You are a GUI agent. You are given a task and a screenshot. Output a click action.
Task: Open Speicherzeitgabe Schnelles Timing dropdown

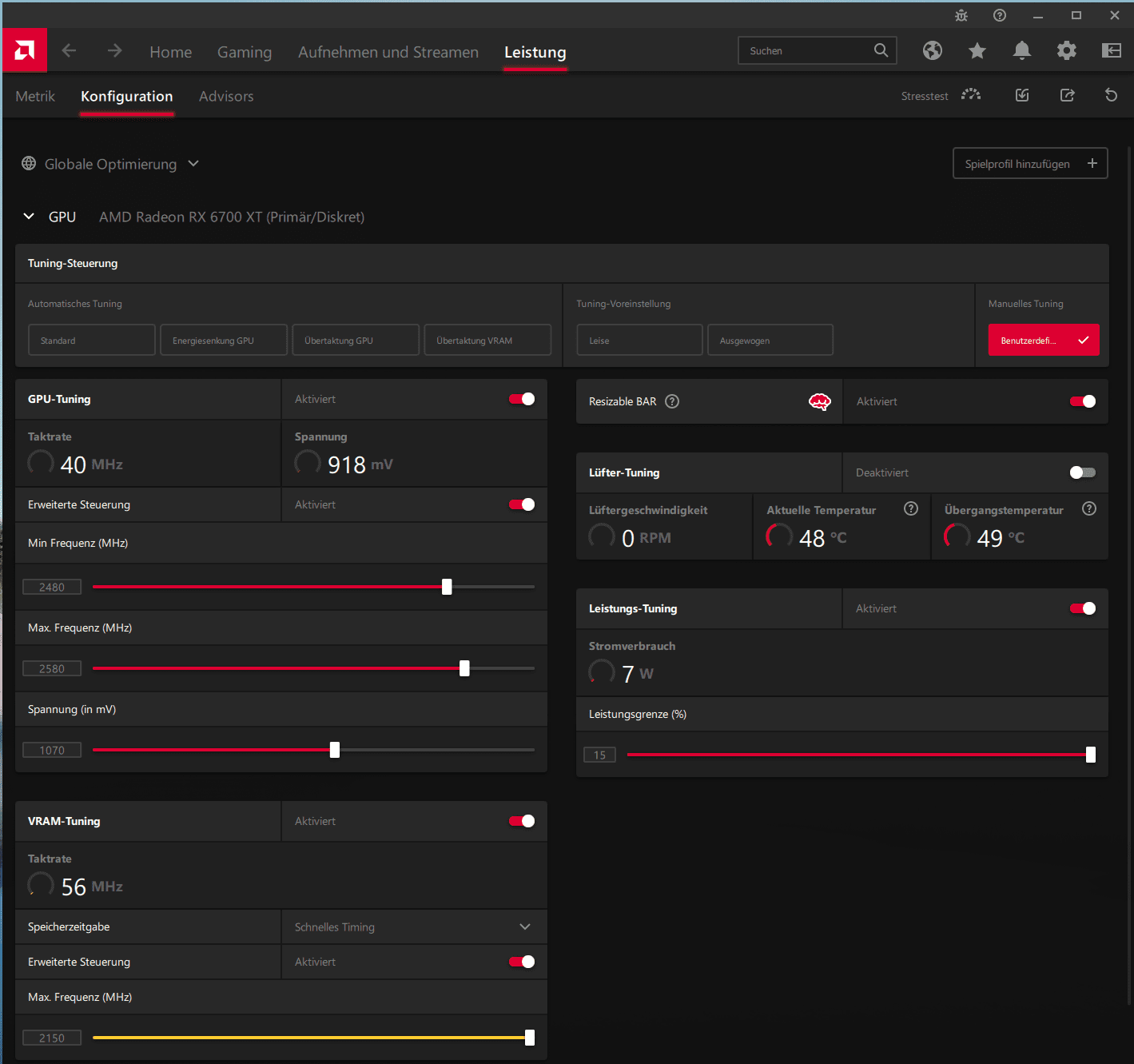[414, 927]
